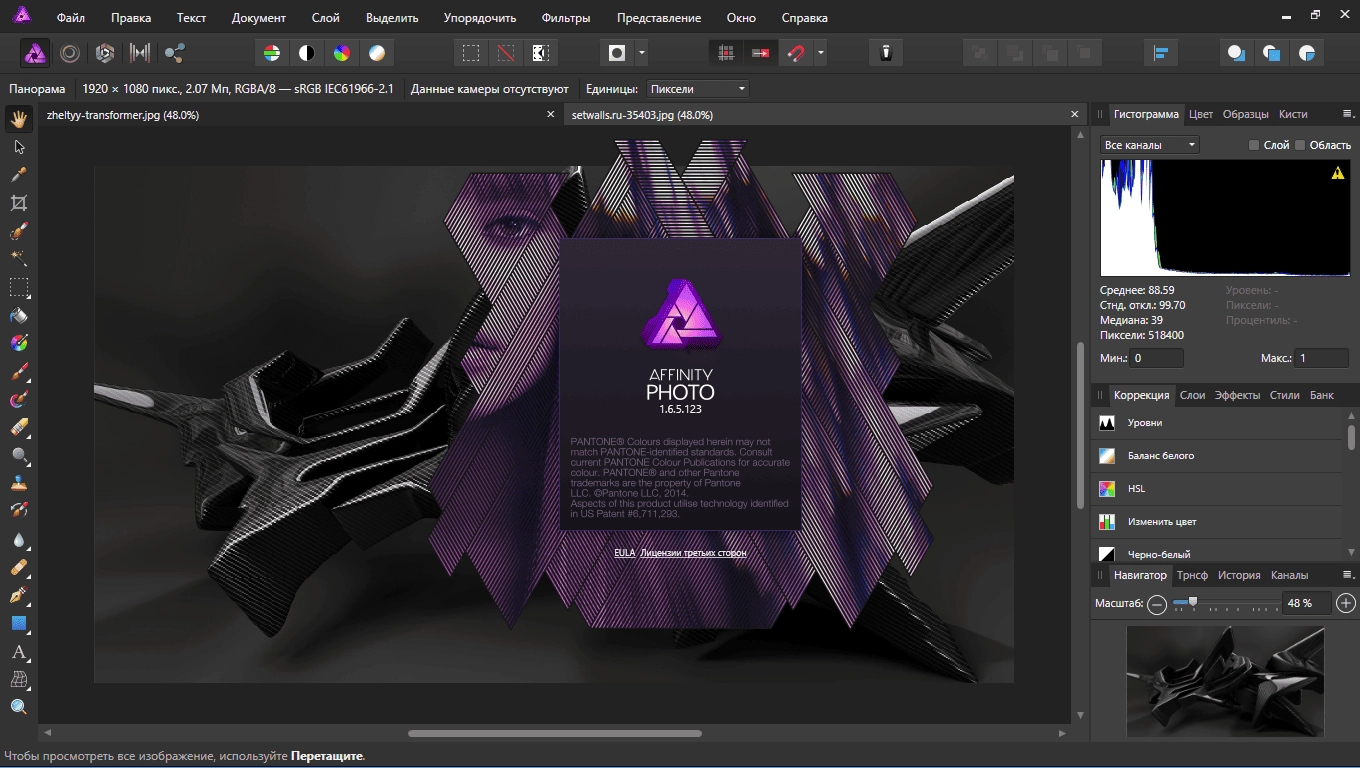Select the Flood Fill bucket tool

[19, 315]
